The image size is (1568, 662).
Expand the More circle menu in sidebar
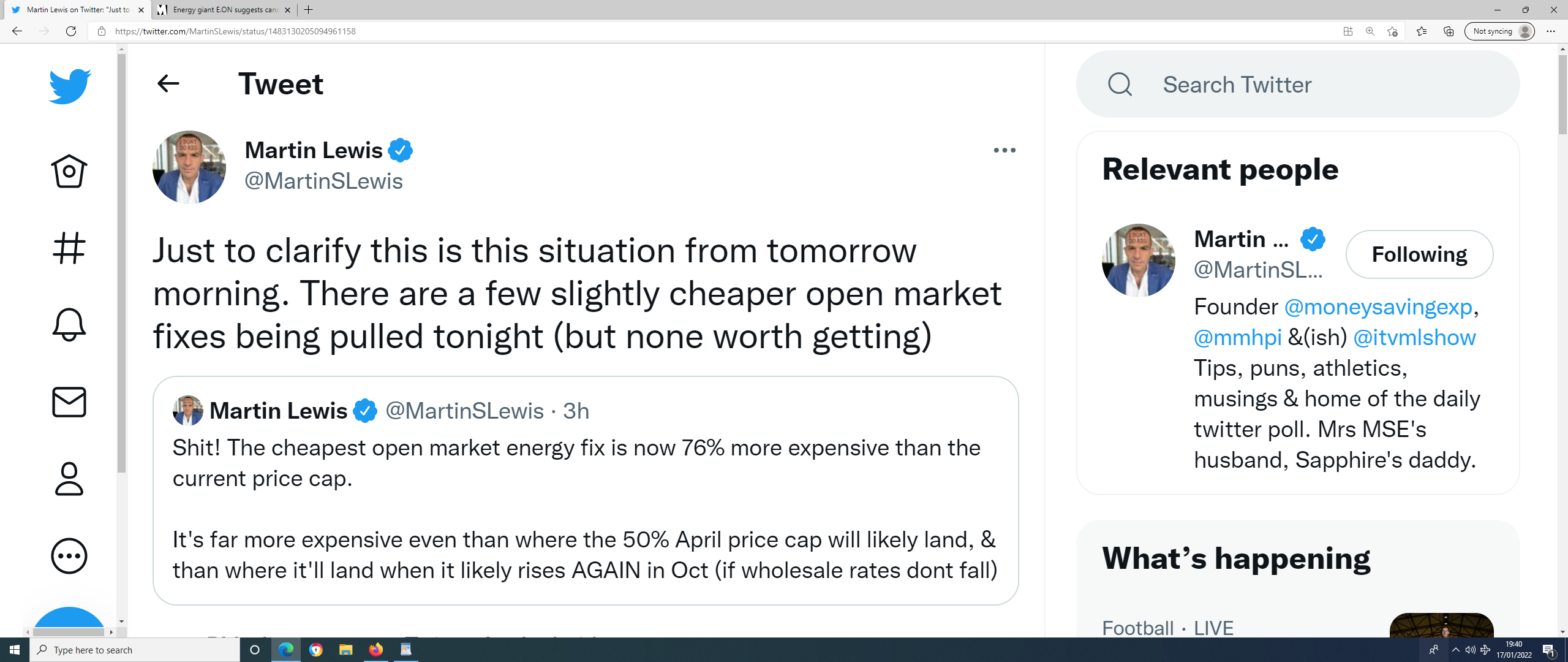click(x=69, y=556)
